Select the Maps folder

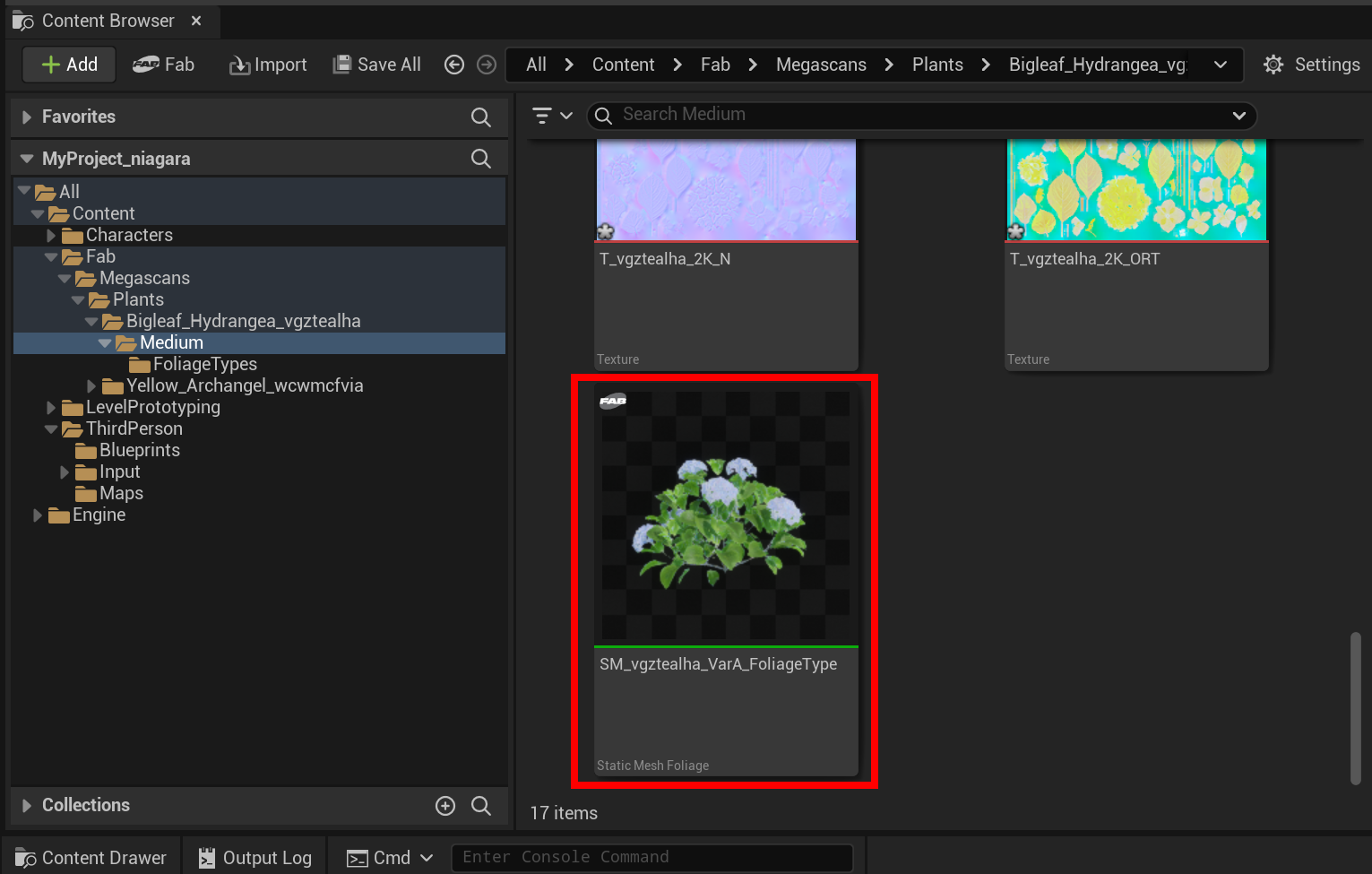point(121,493)
